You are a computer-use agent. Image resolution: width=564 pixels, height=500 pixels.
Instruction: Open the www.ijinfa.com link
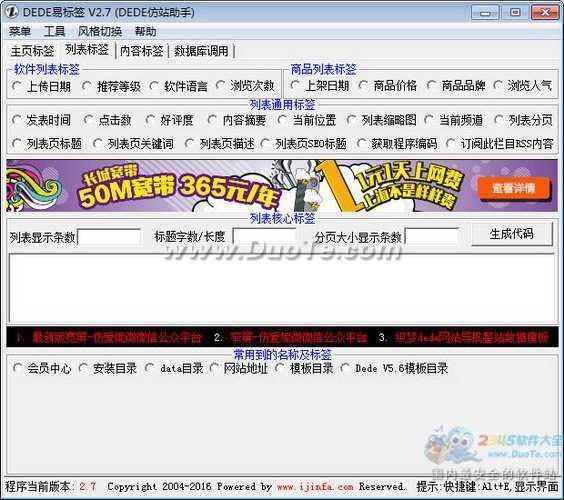coord(315,487)
